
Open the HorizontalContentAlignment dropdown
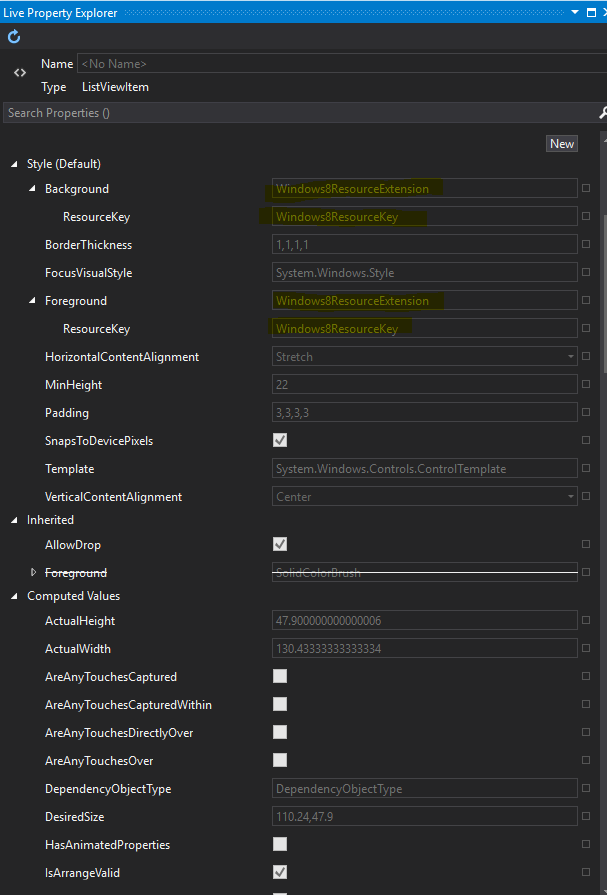click(571, 356)
